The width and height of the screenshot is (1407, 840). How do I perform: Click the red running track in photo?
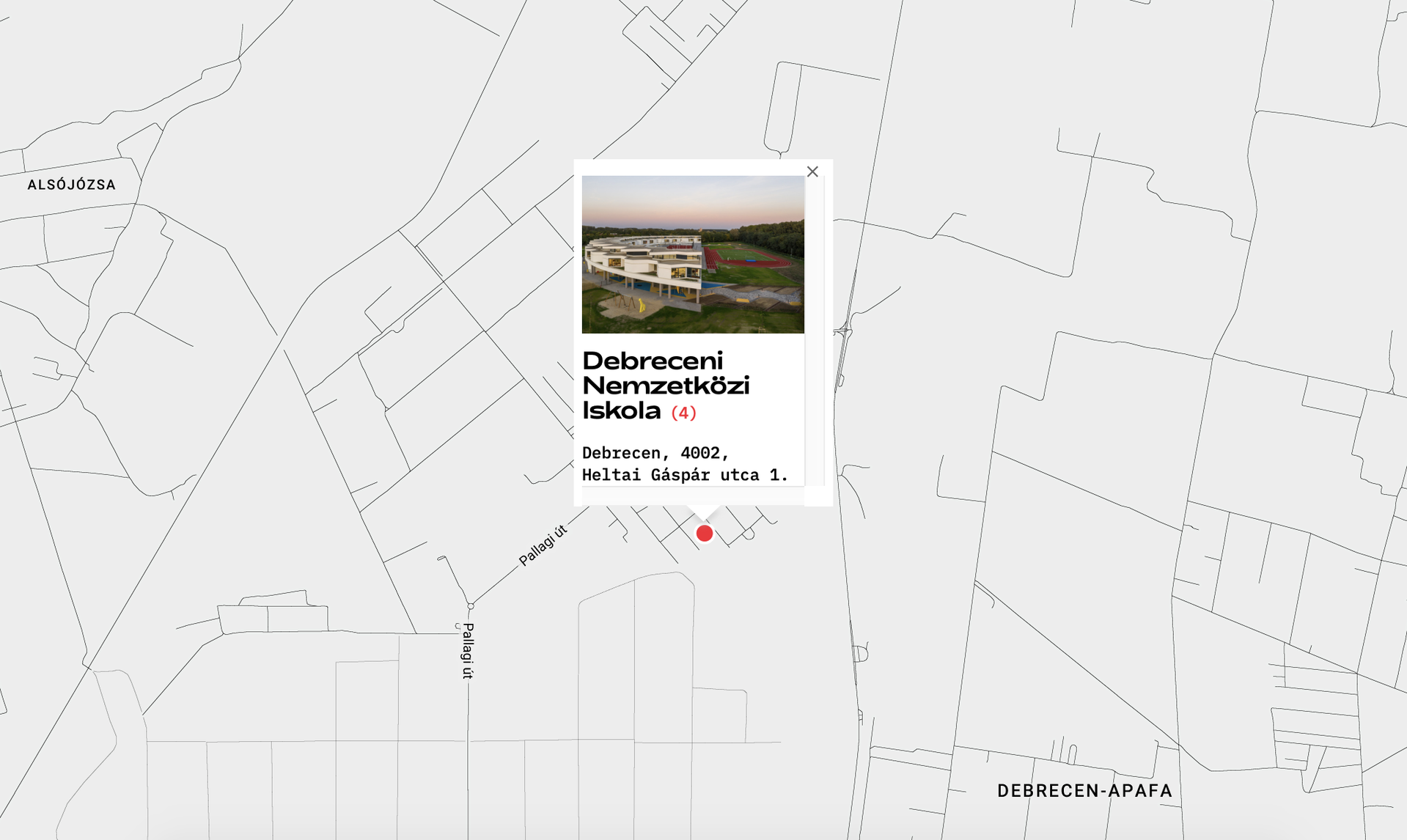tap(747, 257)
